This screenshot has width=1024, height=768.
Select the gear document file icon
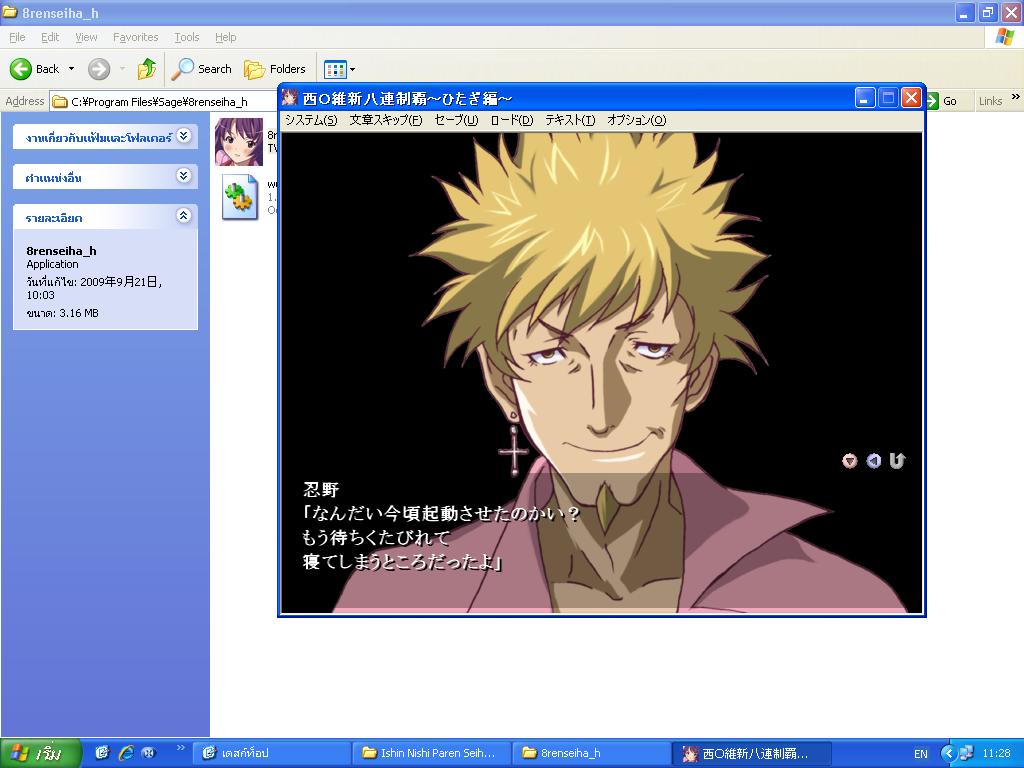tap(239, 196)
